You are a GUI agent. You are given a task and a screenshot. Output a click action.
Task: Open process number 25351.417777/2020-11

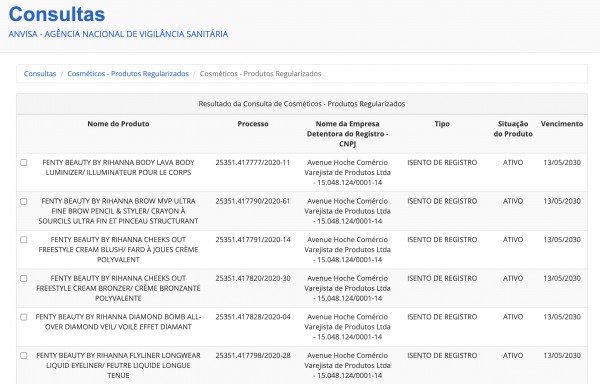[253, 163]
